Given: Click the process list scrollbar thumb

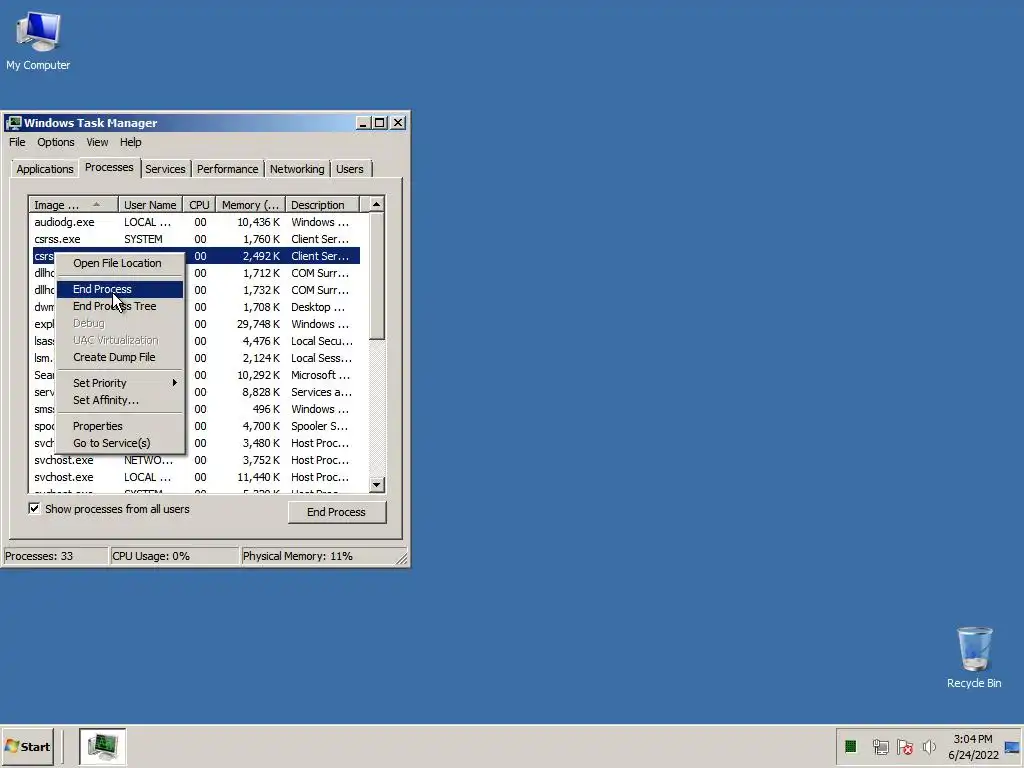Looking at the screenshot, I should tap(377, 276).
